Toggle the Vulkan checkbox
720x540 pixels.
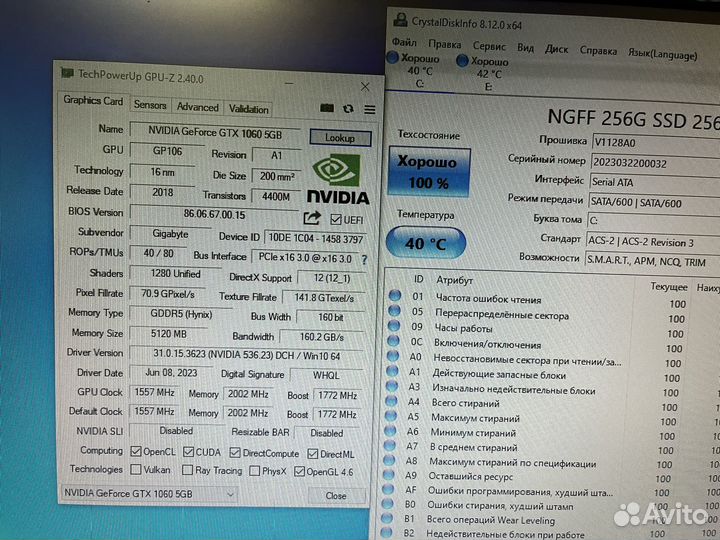tap(135, 469)
